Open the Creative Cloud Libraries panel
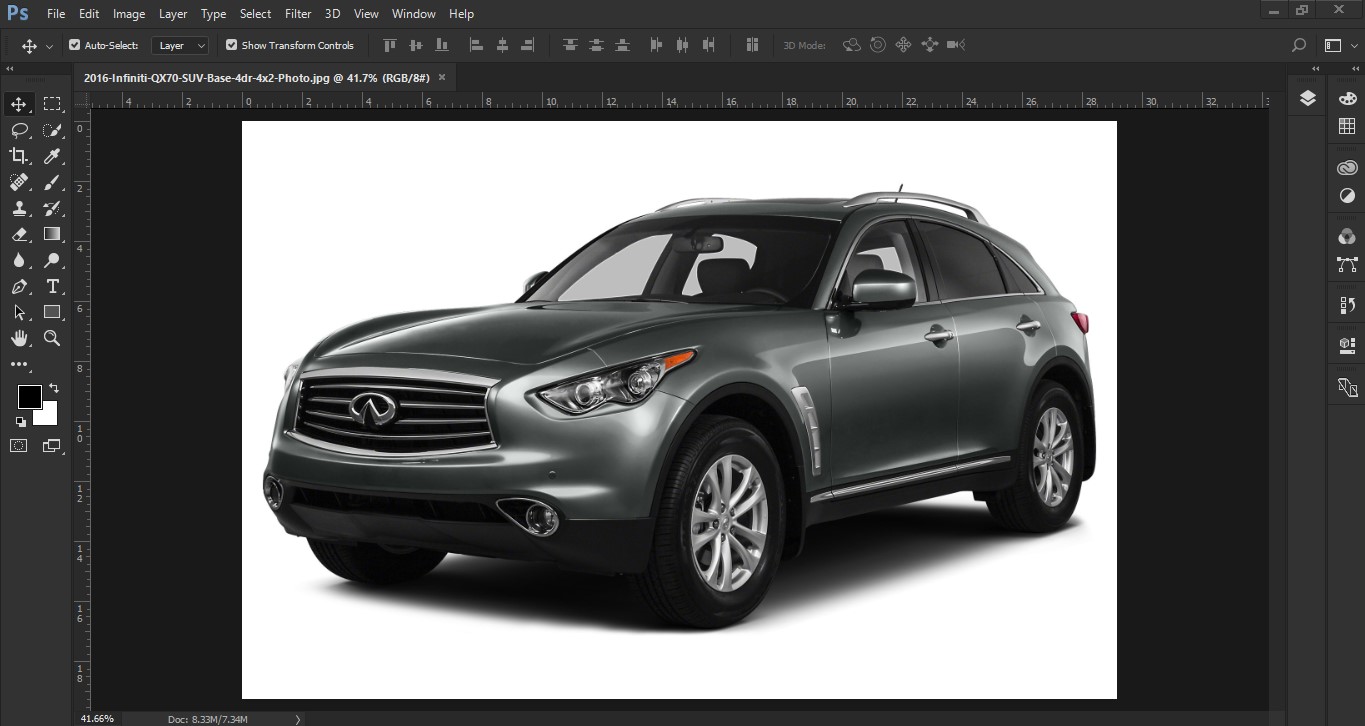The height and width of the screenshot is (726, 1365). (1347, 167)
